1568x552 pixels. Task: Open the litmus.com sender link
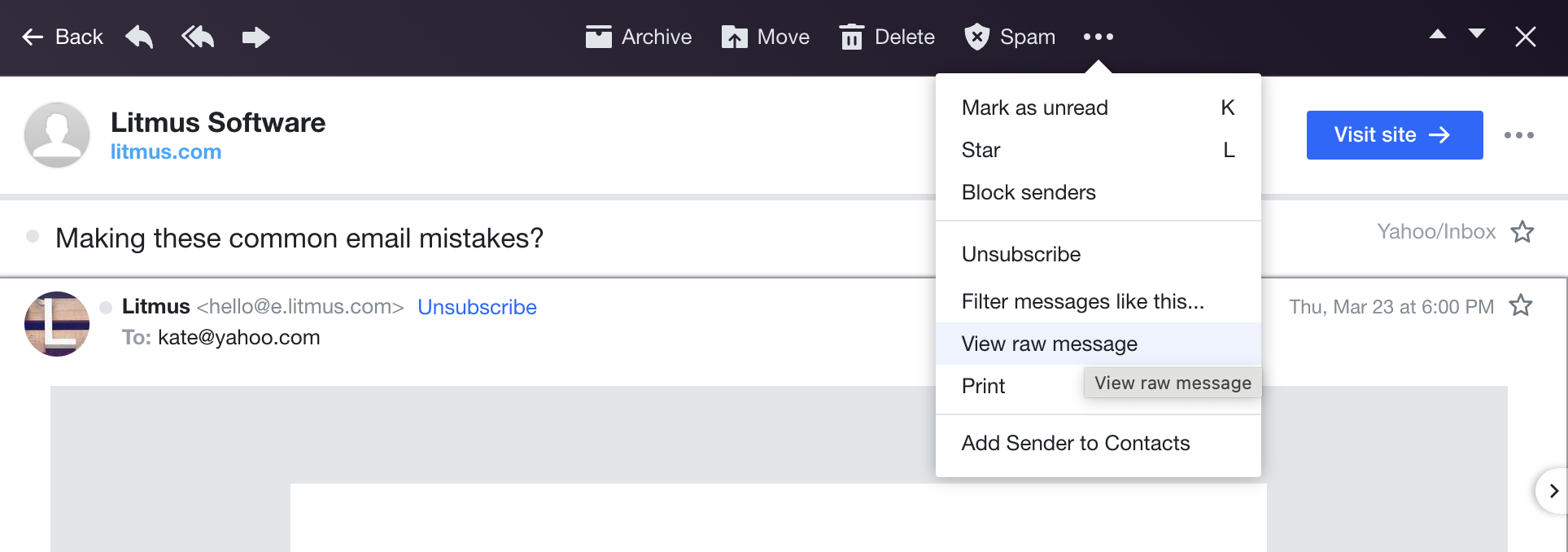click(166, 151)
